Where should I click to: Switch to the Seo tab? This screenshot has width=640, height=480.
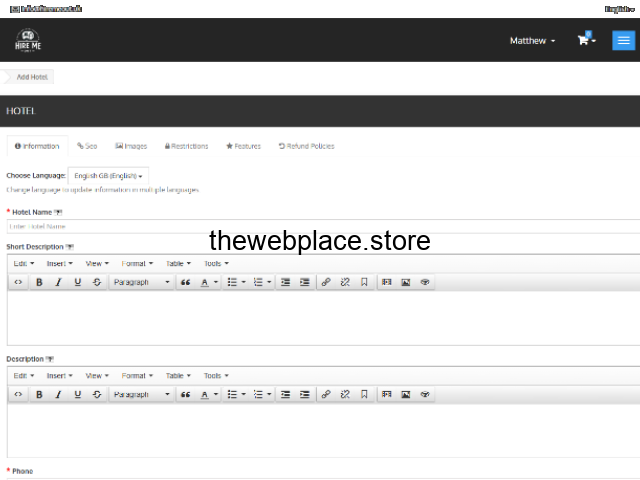point(88,146)
